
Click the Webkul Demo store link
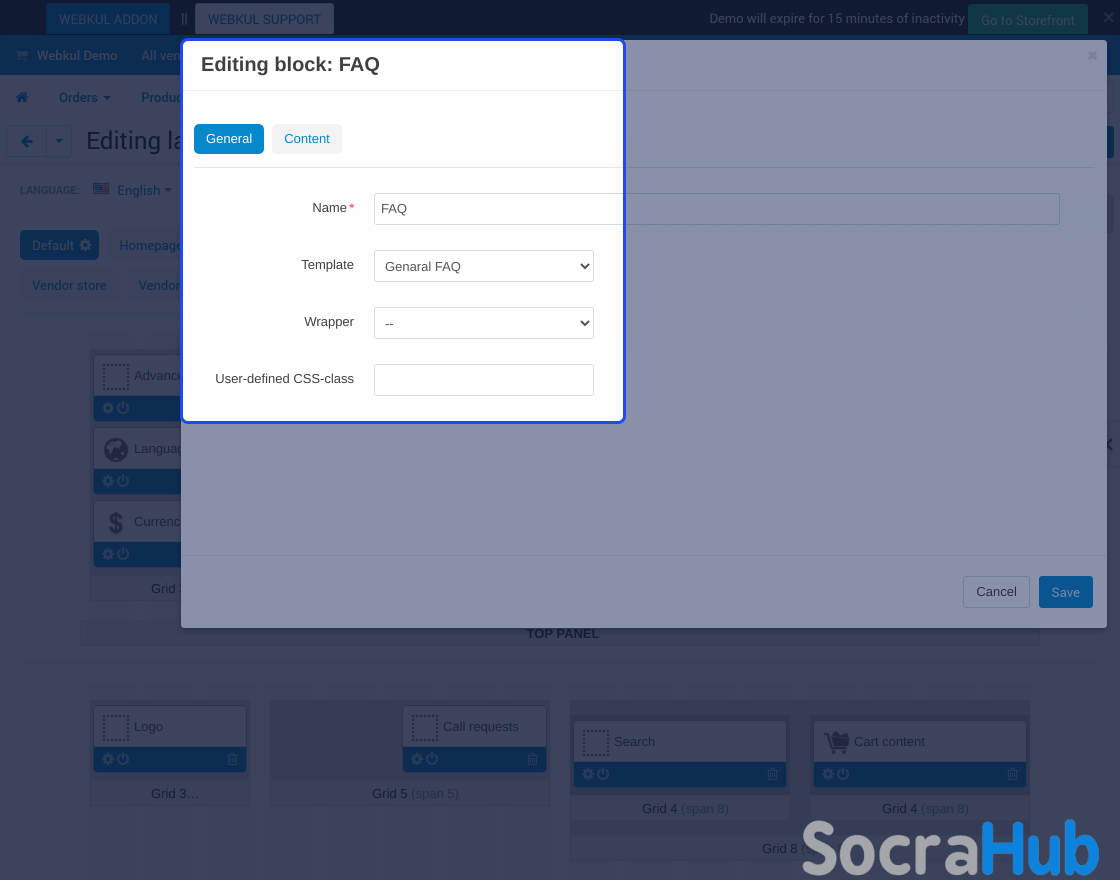click(77, 55)
